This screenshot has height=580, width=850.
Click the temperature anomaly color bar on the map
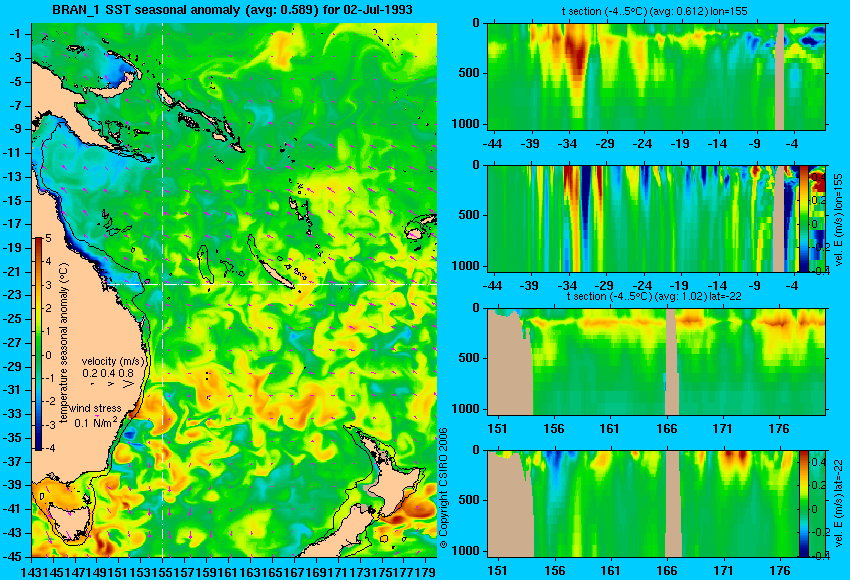[x=39, y=344]
